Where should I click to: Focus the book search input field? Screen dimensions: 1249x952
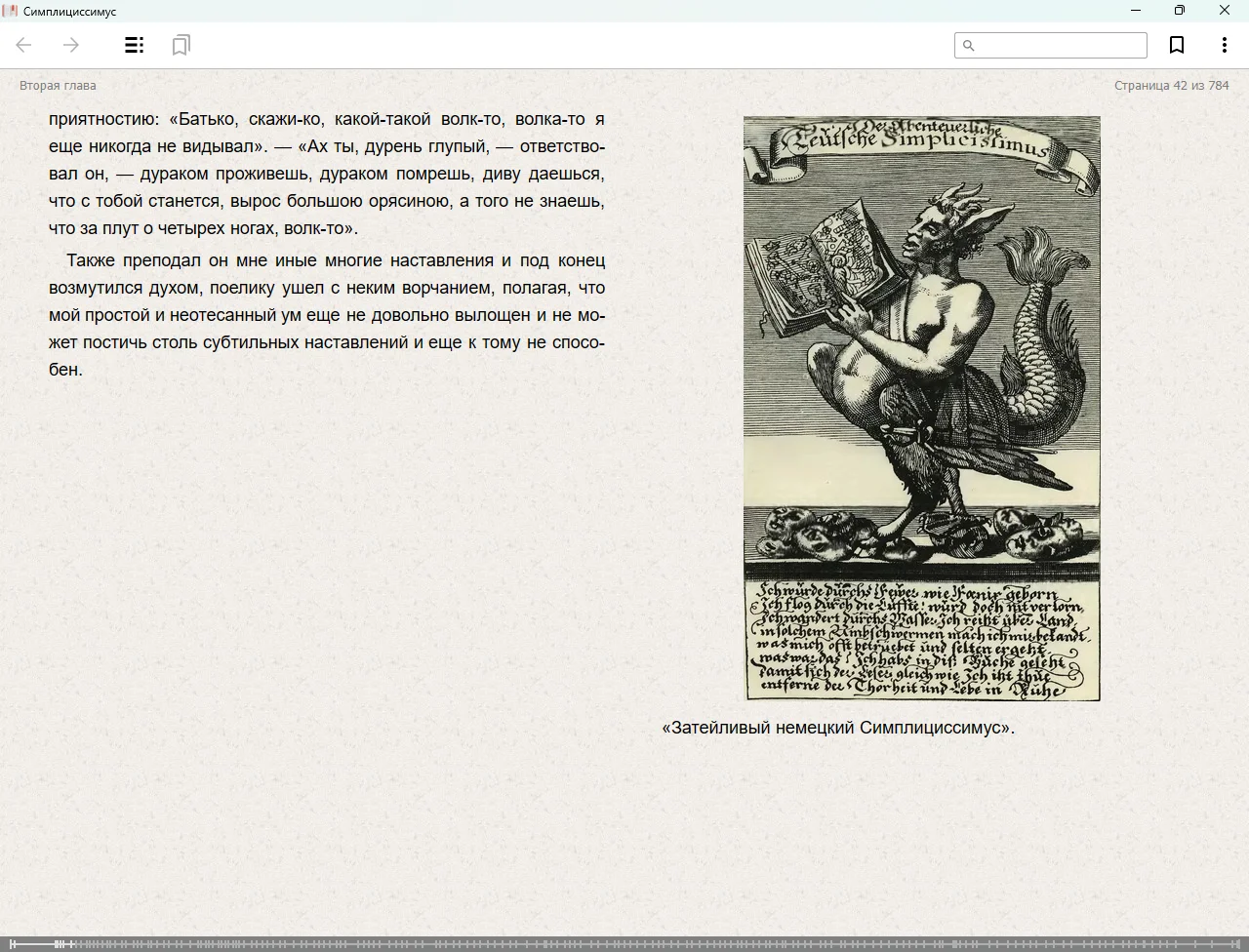click(x=1060, y=45)
